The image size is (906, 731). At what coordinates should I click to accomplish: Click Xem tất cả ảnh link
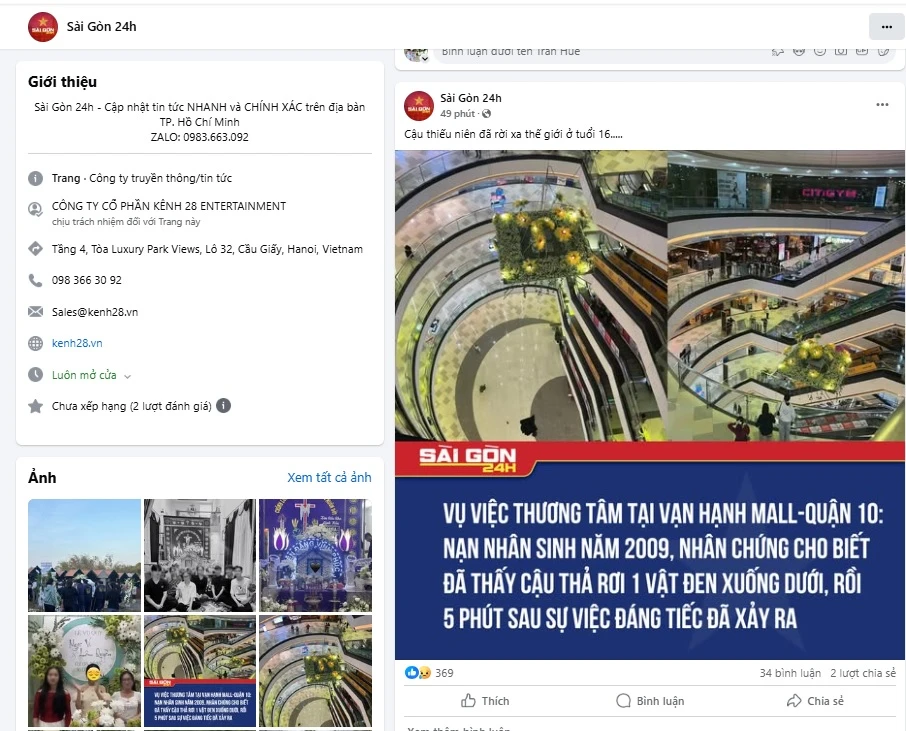coord(329,477)
